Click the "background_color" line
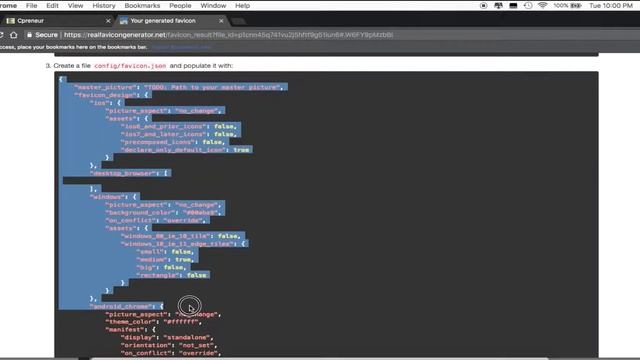This screenshot has width=640, height=360. coord(163,213)
